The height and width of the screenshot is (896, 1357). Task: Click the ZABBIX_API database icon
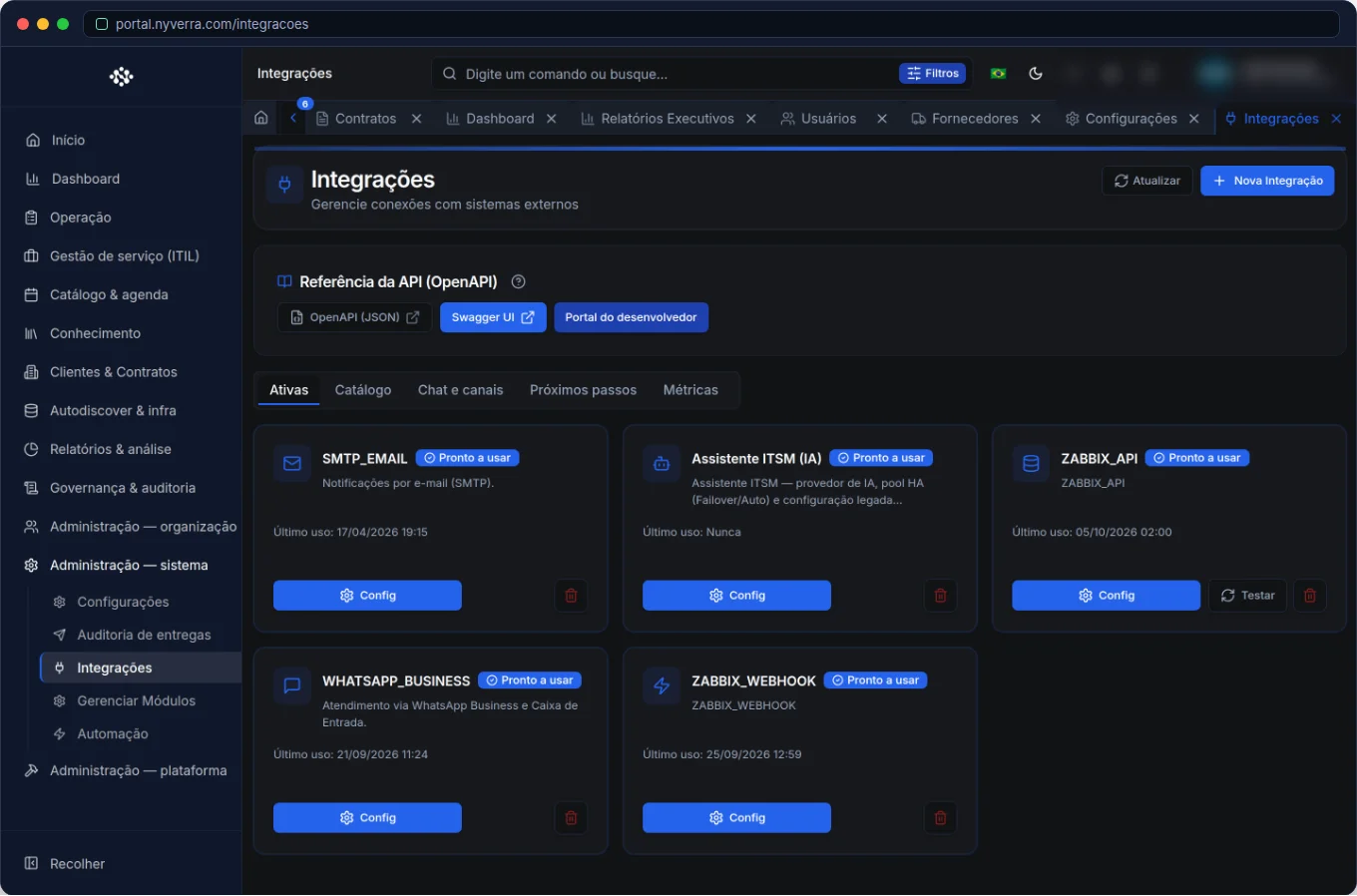tap(1031, 464)
